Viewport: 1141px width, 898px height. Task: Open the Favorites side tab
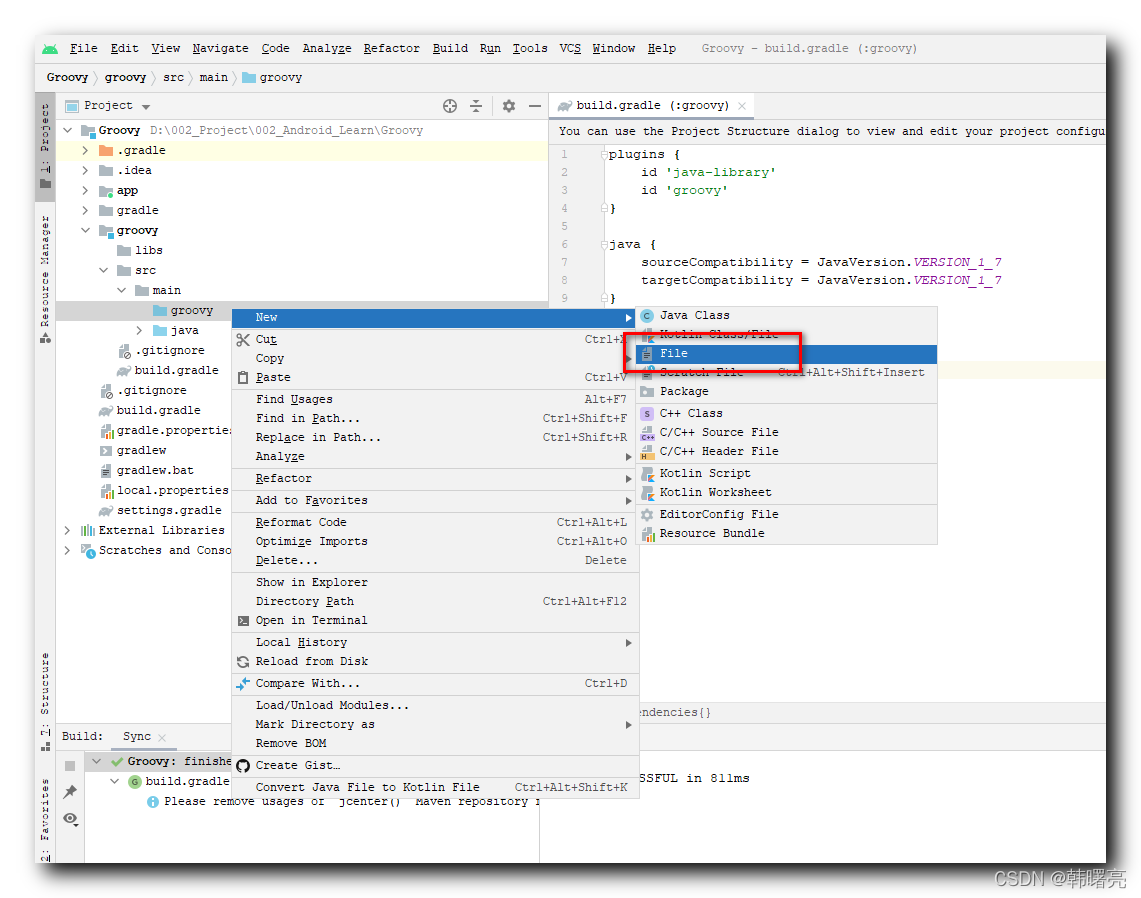45,819
